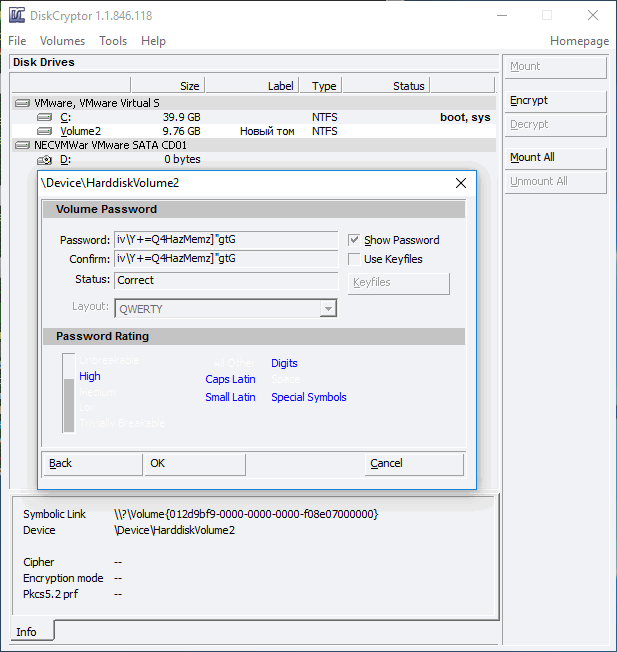Screen dimensions: 617x652
Task: Click the C: drive icon
Action: [x=44, y=117]
